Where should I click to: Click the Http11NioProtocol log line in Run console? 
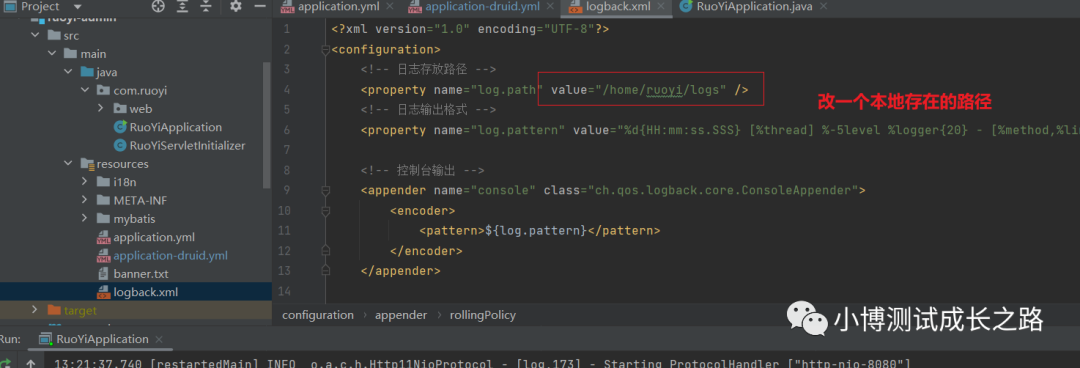click(x=482, y=363)
